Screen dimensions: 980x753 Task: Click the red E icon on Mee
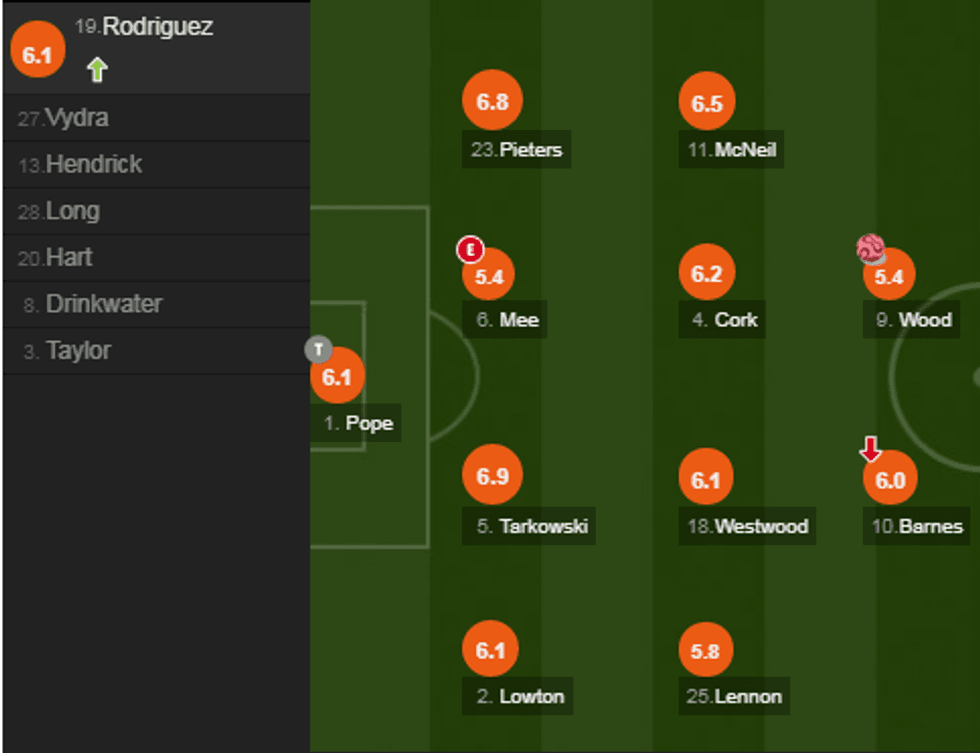[x=468, y=249]
